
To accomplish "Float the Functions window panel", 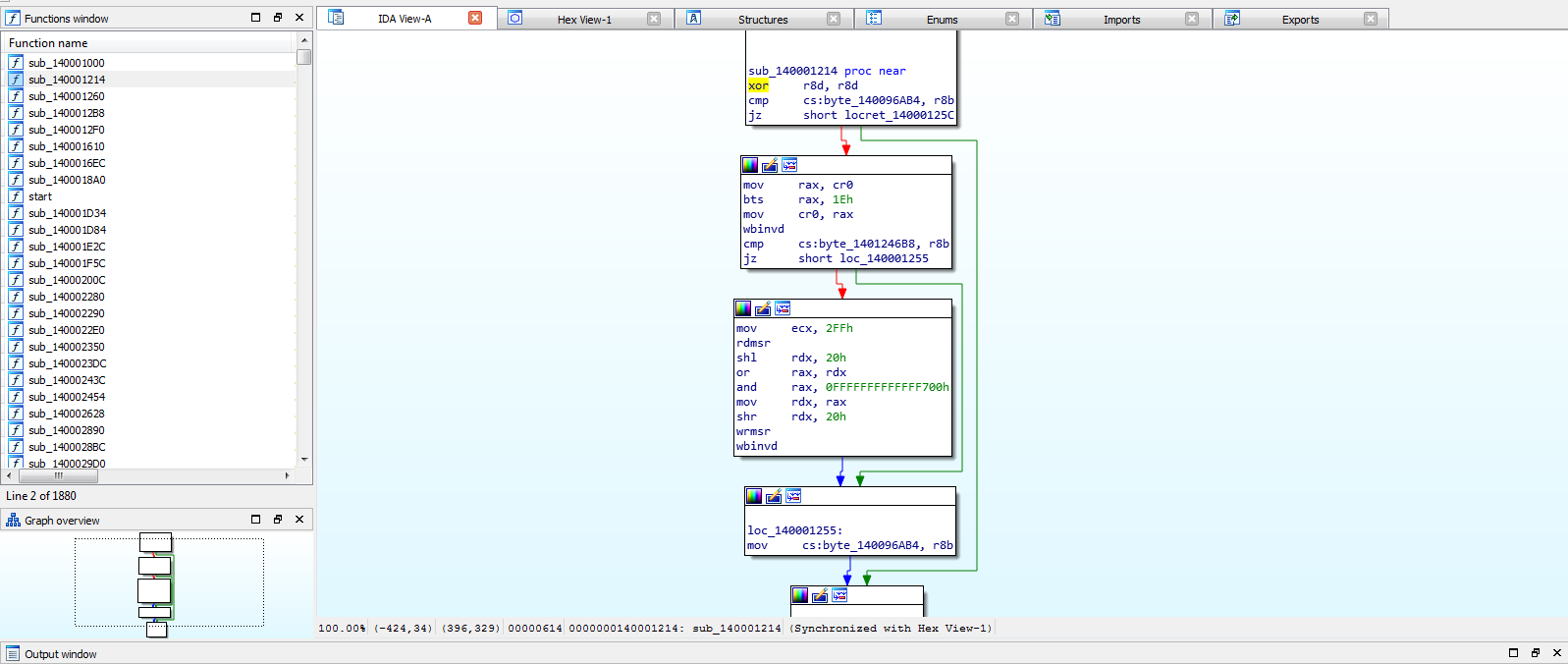I will coord(278,18).
